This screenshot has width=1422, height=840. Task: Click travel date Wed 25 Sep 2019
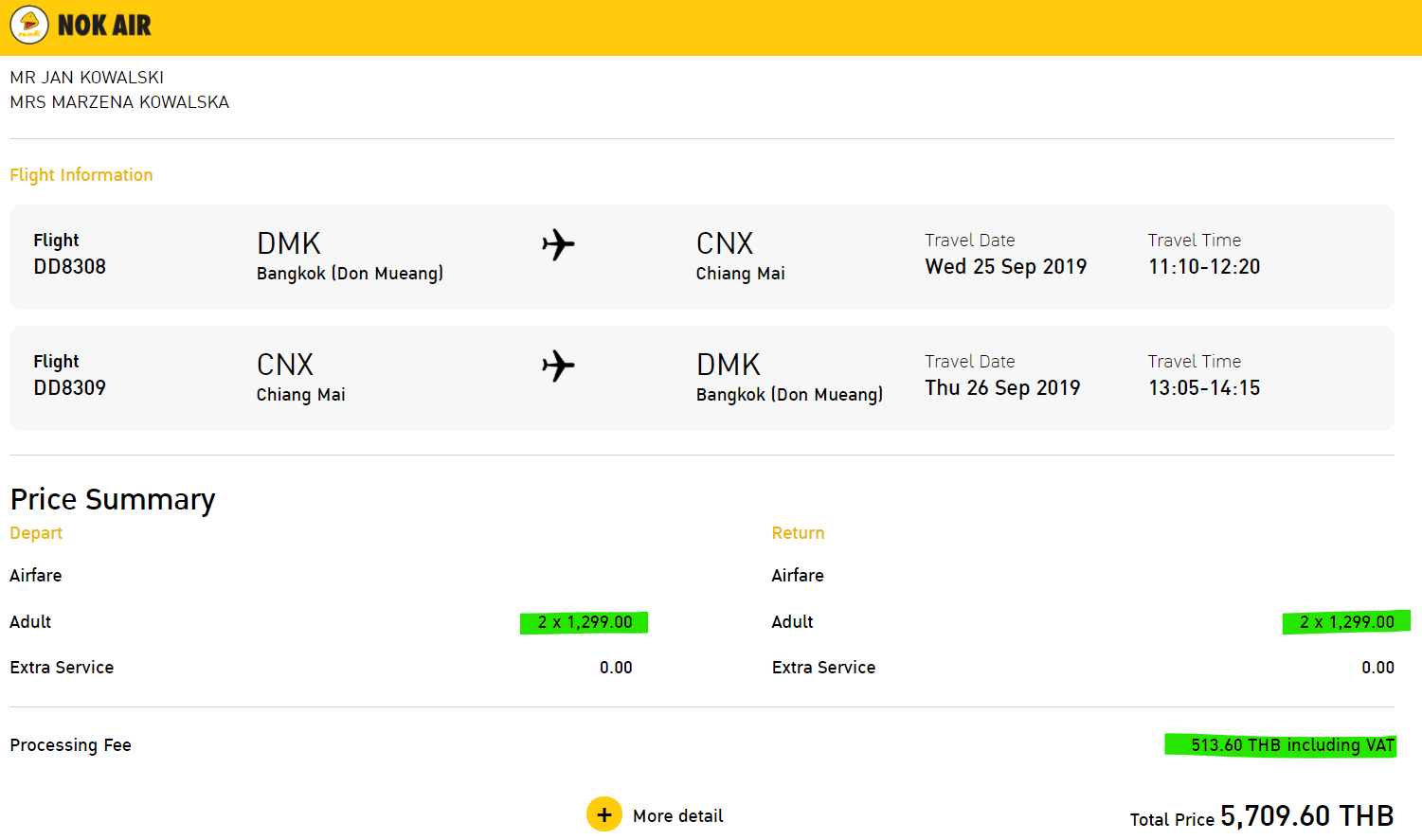pyautogui.click(x=1006, y=267)
